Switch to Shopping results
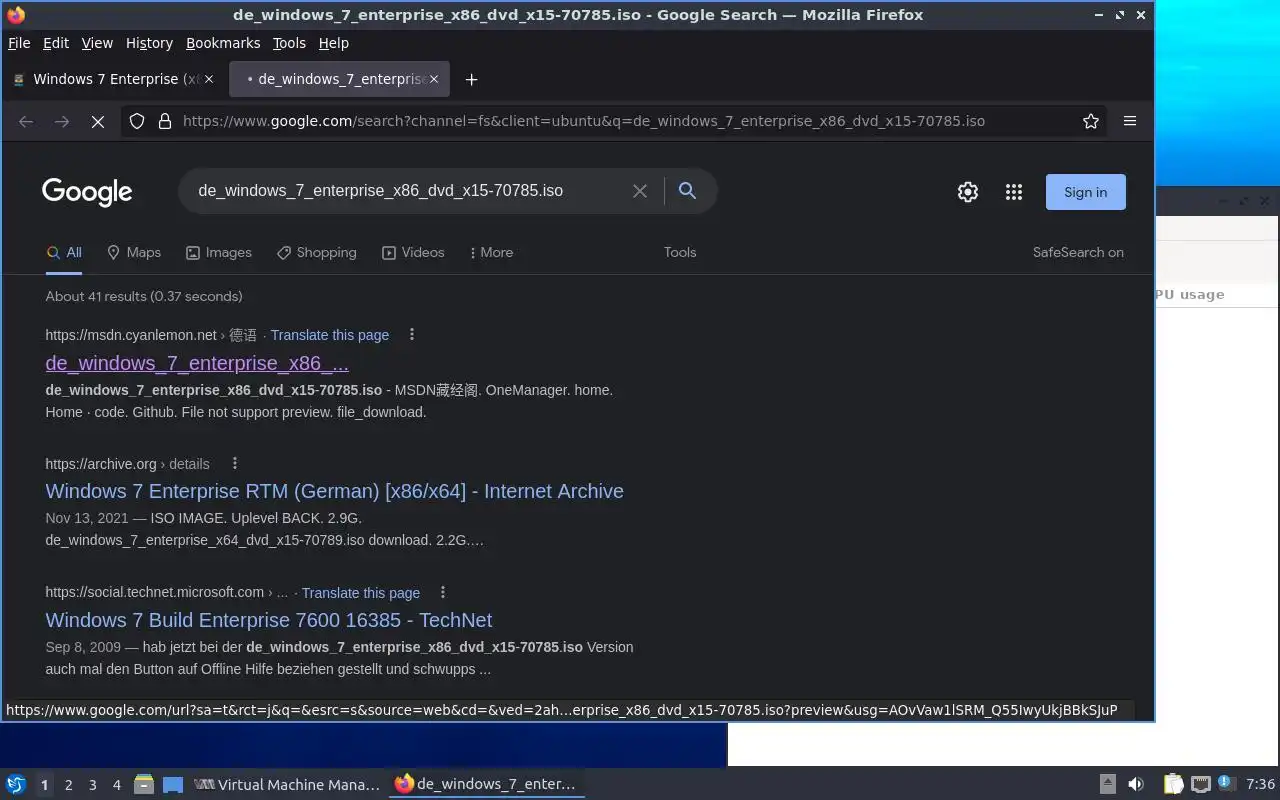The width and height of the screenshot is (1280, 800). tap(317, 253)
